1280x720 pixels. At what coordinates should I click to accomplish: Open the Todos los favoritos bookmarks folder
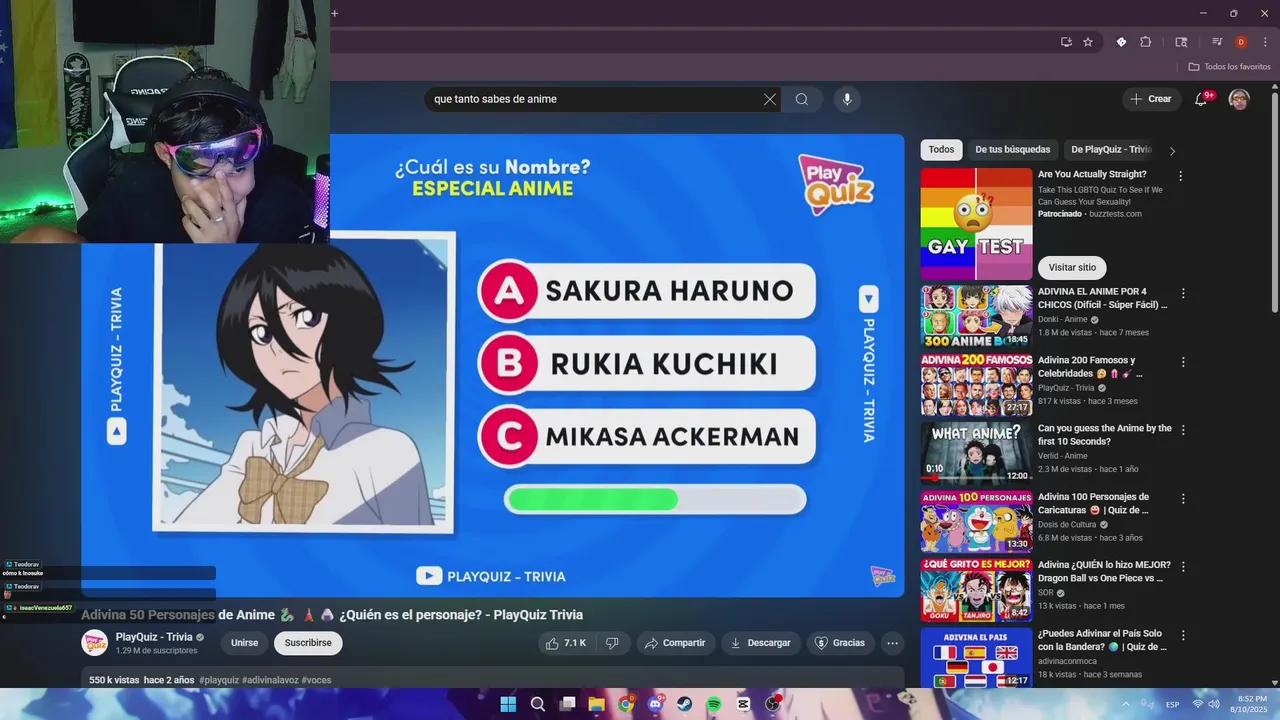1229,67
